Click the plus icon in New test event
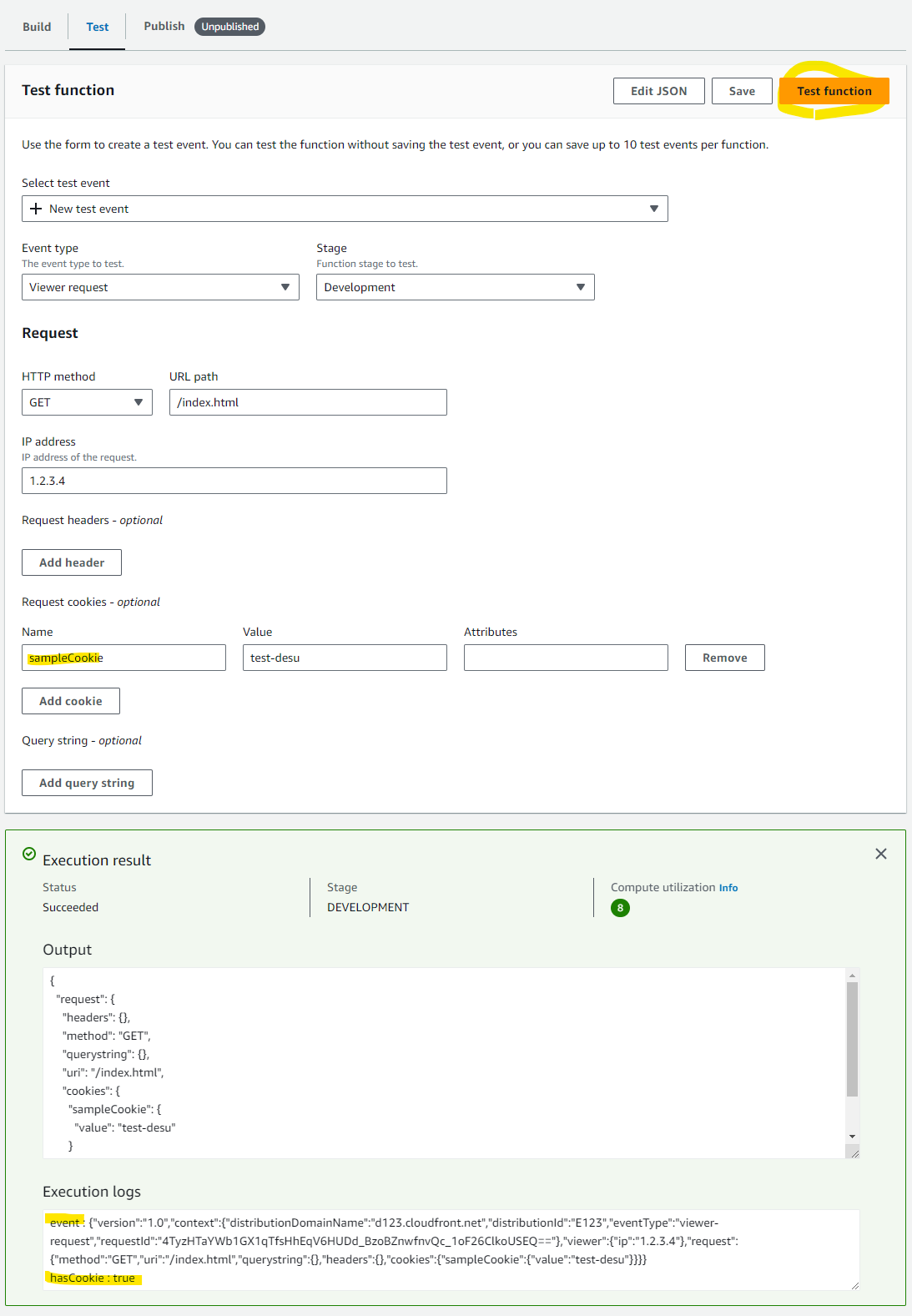The height and width of the screenshot is (1316, 912). point(36,209)
